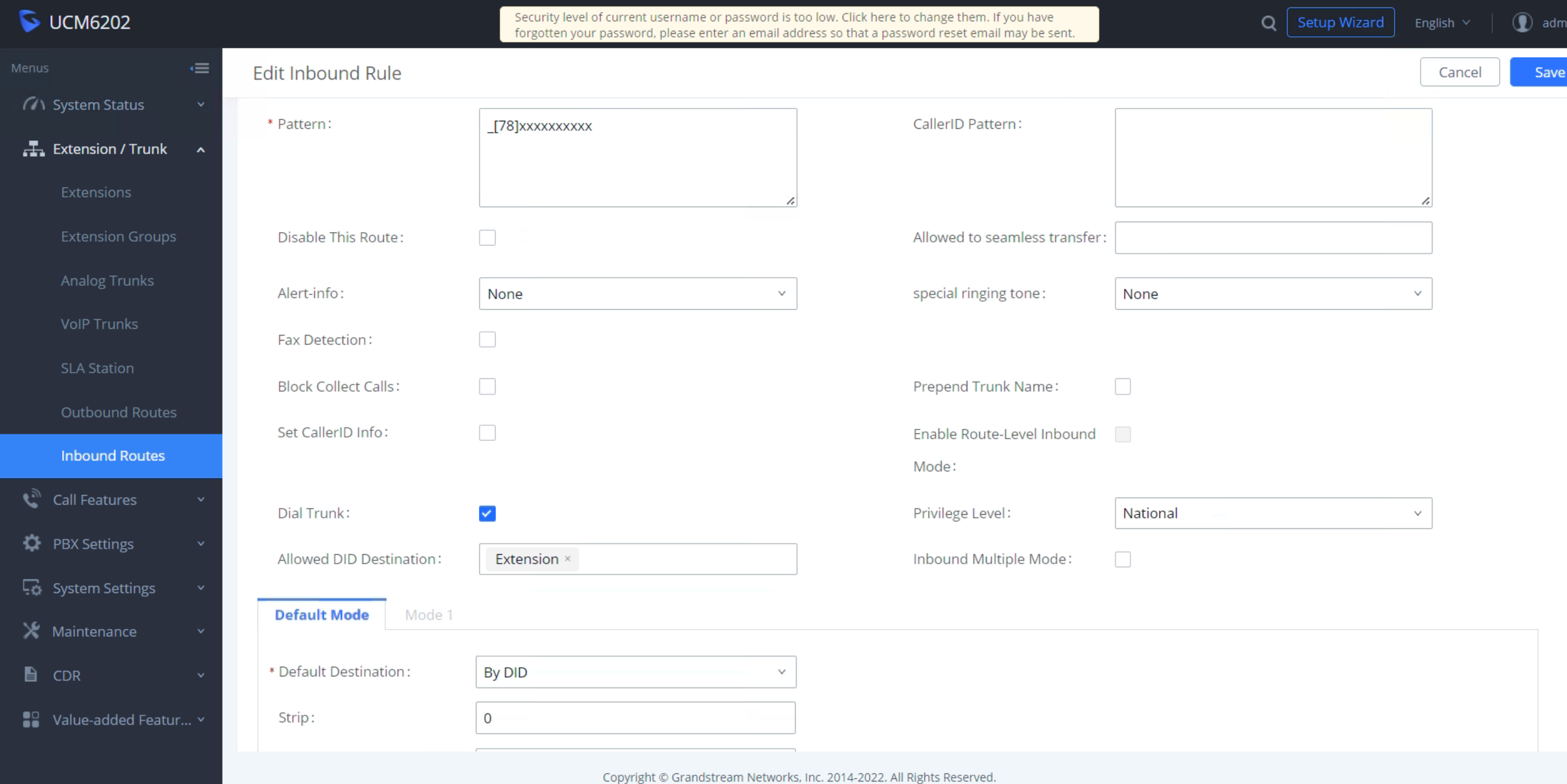Click the Strip input field
Viewport: 1567px width, 784px height.
click(x=635, y=718)
